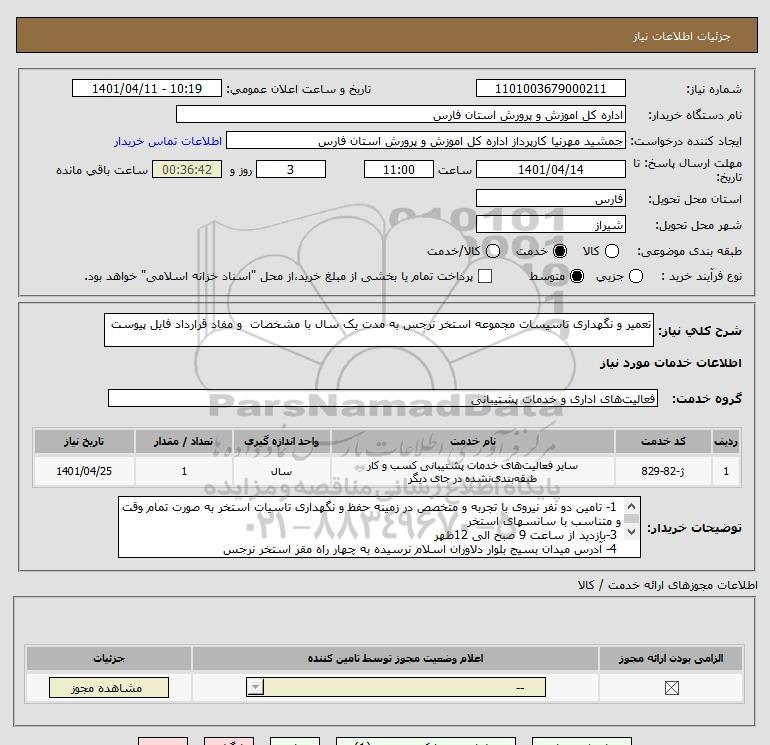Click the countdown timer 00:36:42
770x745 pixels.
tap(187, 170)
